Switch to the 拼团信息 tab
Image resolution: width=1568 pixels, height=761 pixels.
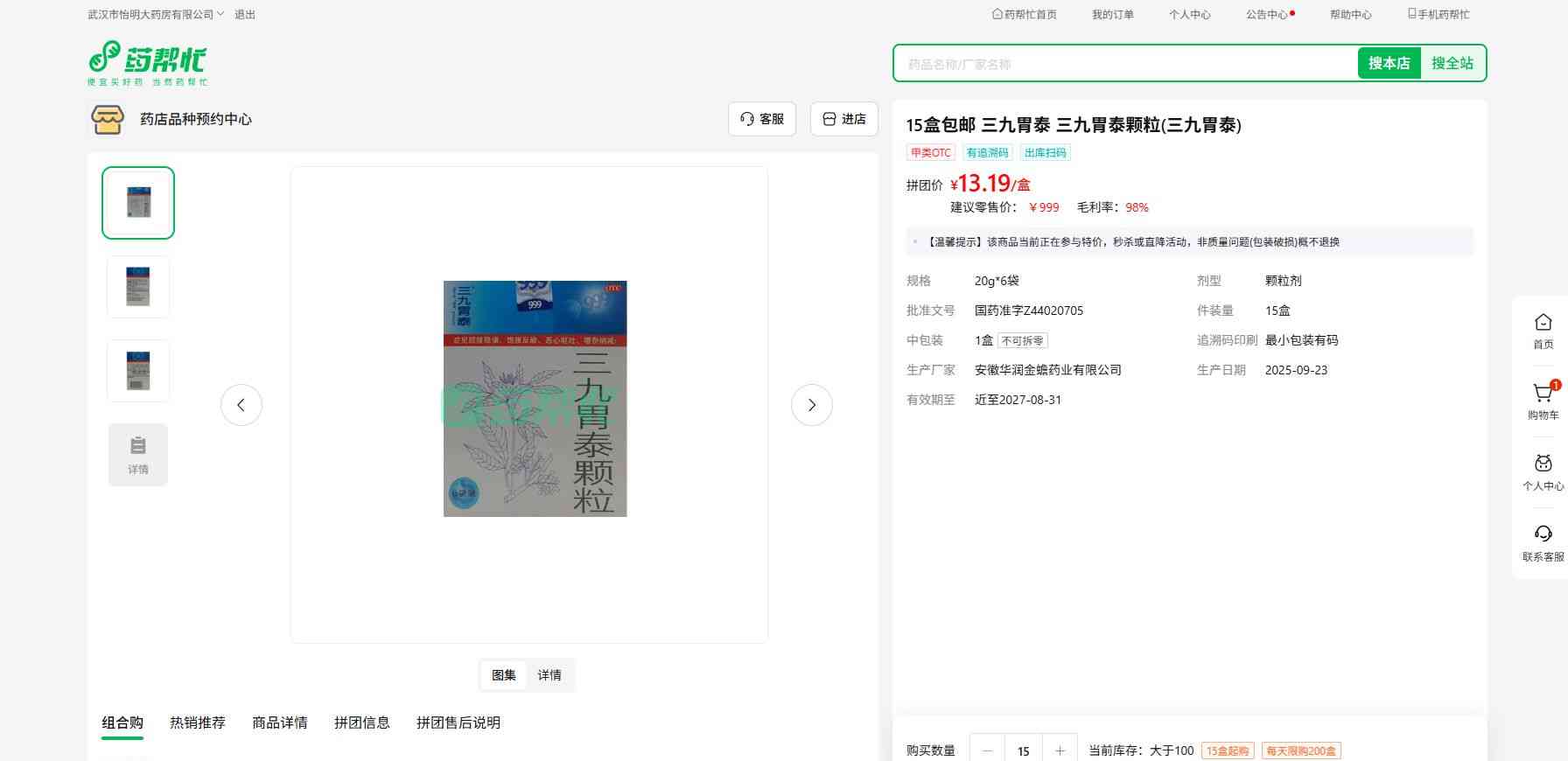coord(362,723)
